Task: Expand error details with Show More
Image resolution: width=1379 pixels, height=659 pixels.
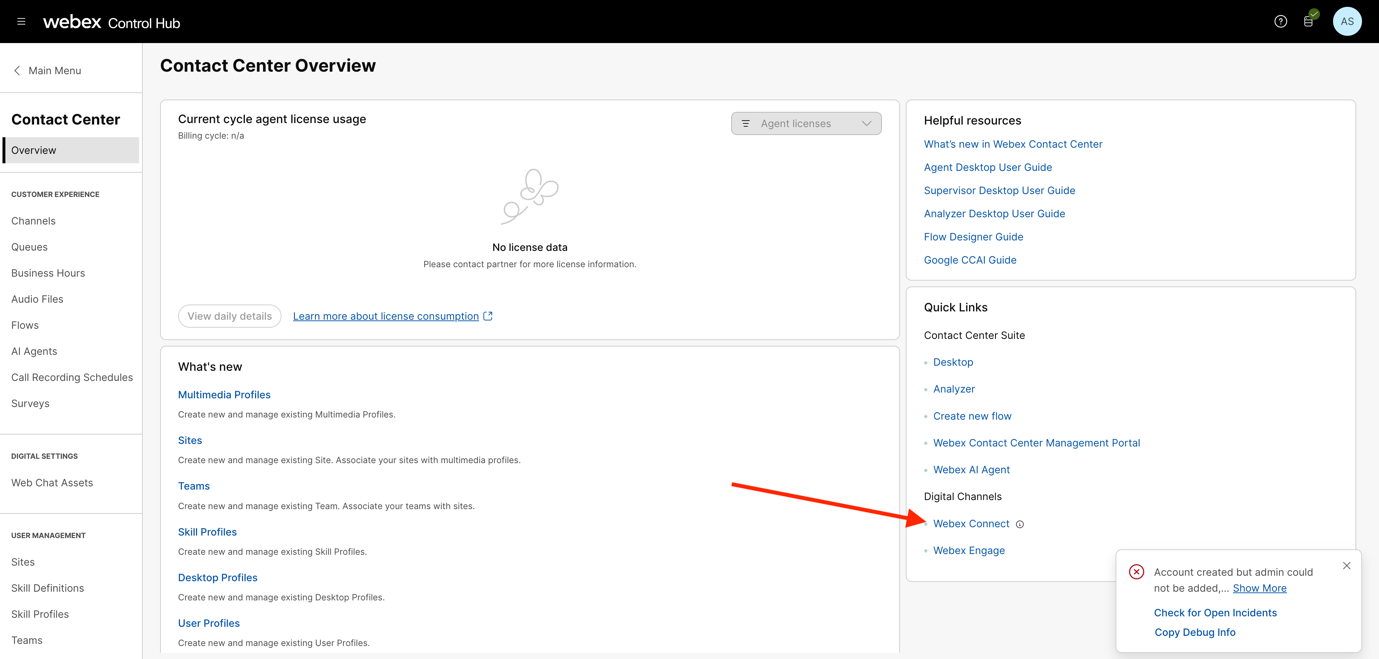Action: pos(1259,588)
